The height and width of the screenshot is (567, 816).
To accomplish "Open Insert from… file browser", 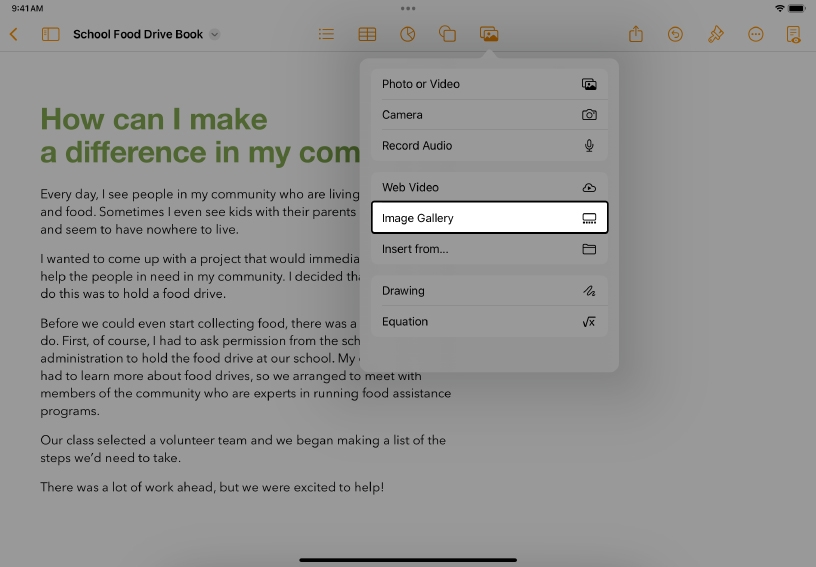I will coord(489,249).
